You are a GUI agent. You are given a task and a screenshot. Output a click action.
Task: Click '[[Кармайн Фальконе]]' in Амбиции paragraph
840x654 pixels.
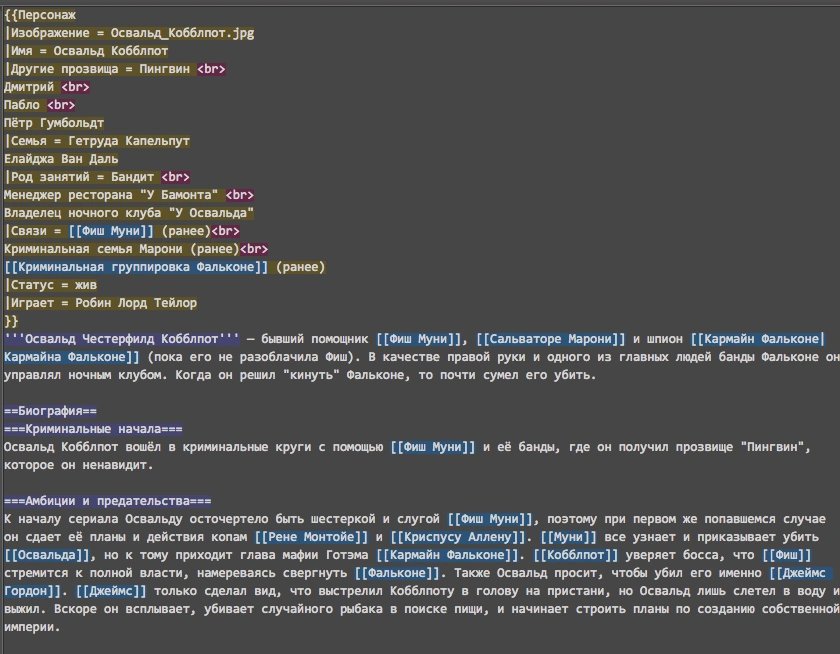point(447,555)
